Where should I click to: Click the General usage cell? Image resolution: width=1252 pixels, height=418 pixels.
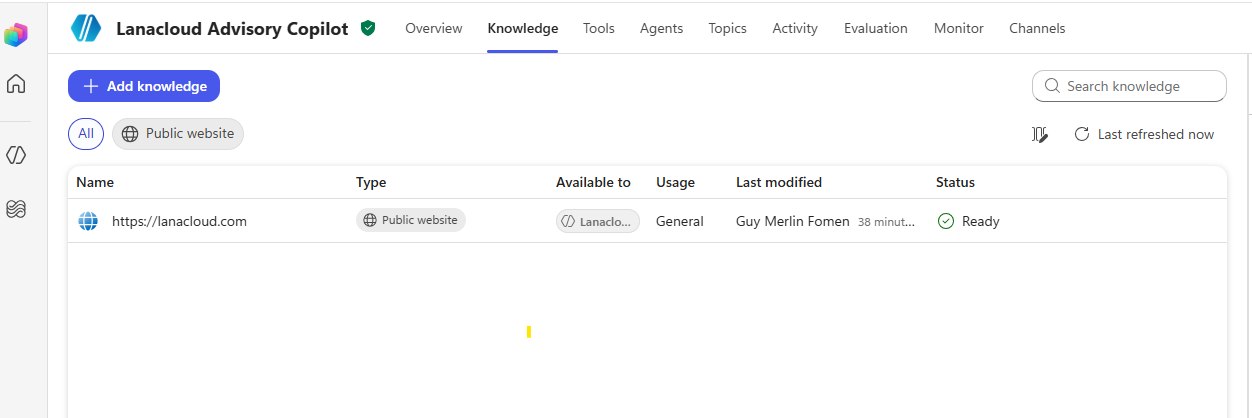[680, 221]
